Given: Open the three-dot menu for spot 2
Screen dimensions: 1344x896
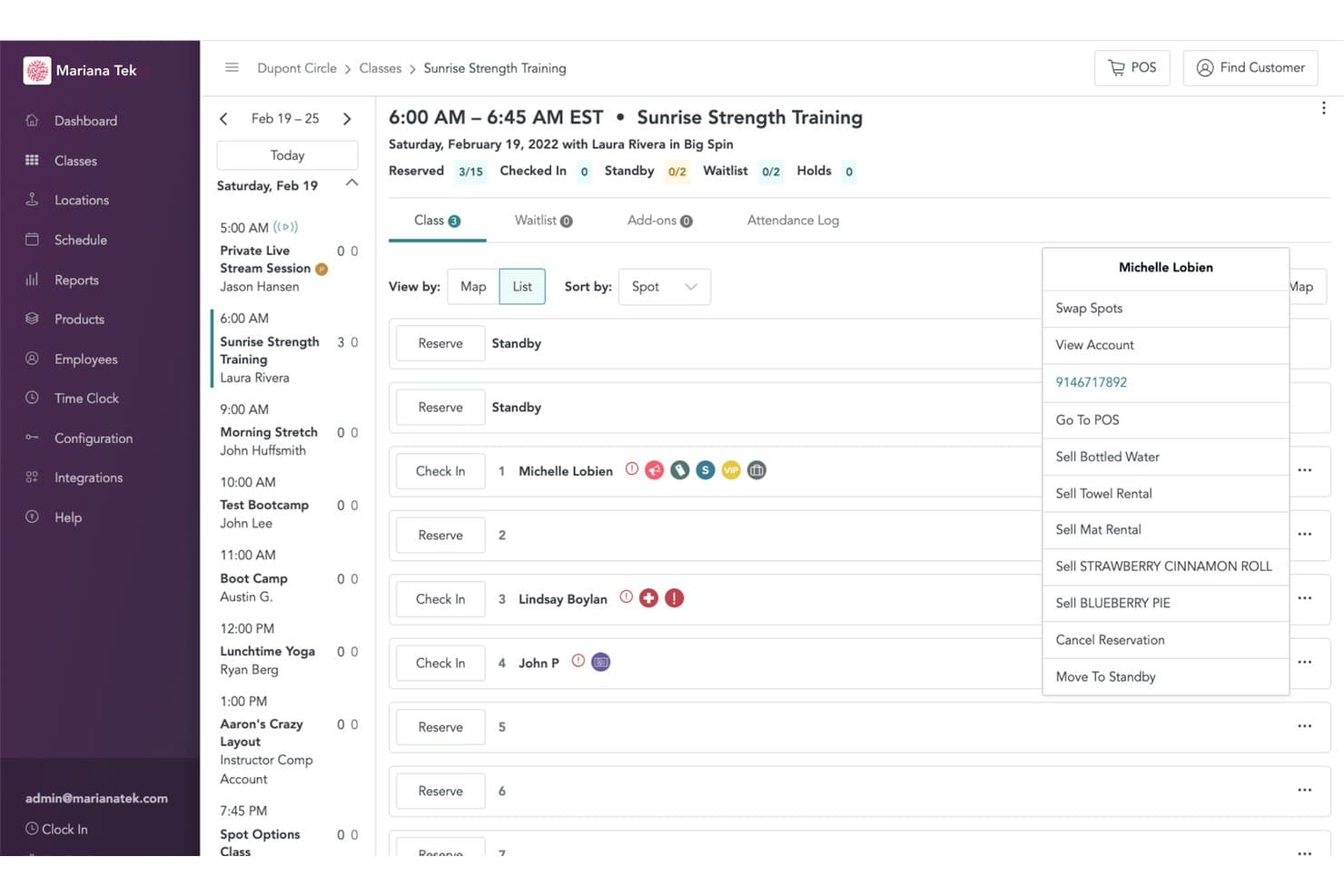Looking at the screenshot, I should [1305, 534].
